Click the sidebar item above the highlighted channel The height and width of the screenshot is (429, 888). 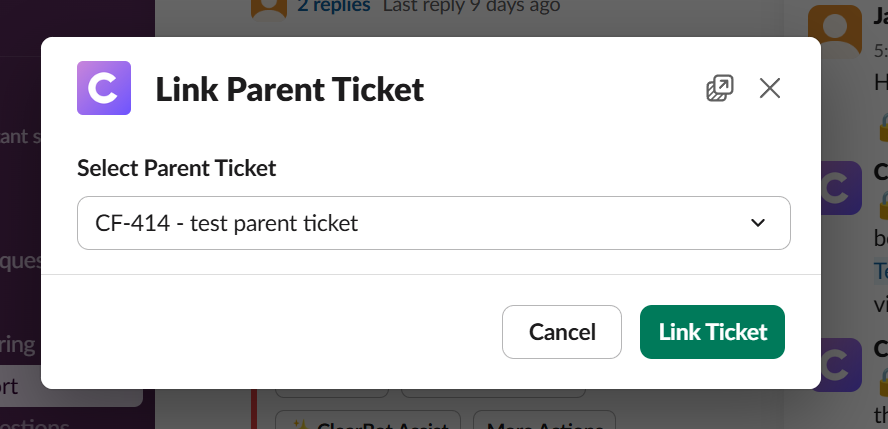[20, 346]
